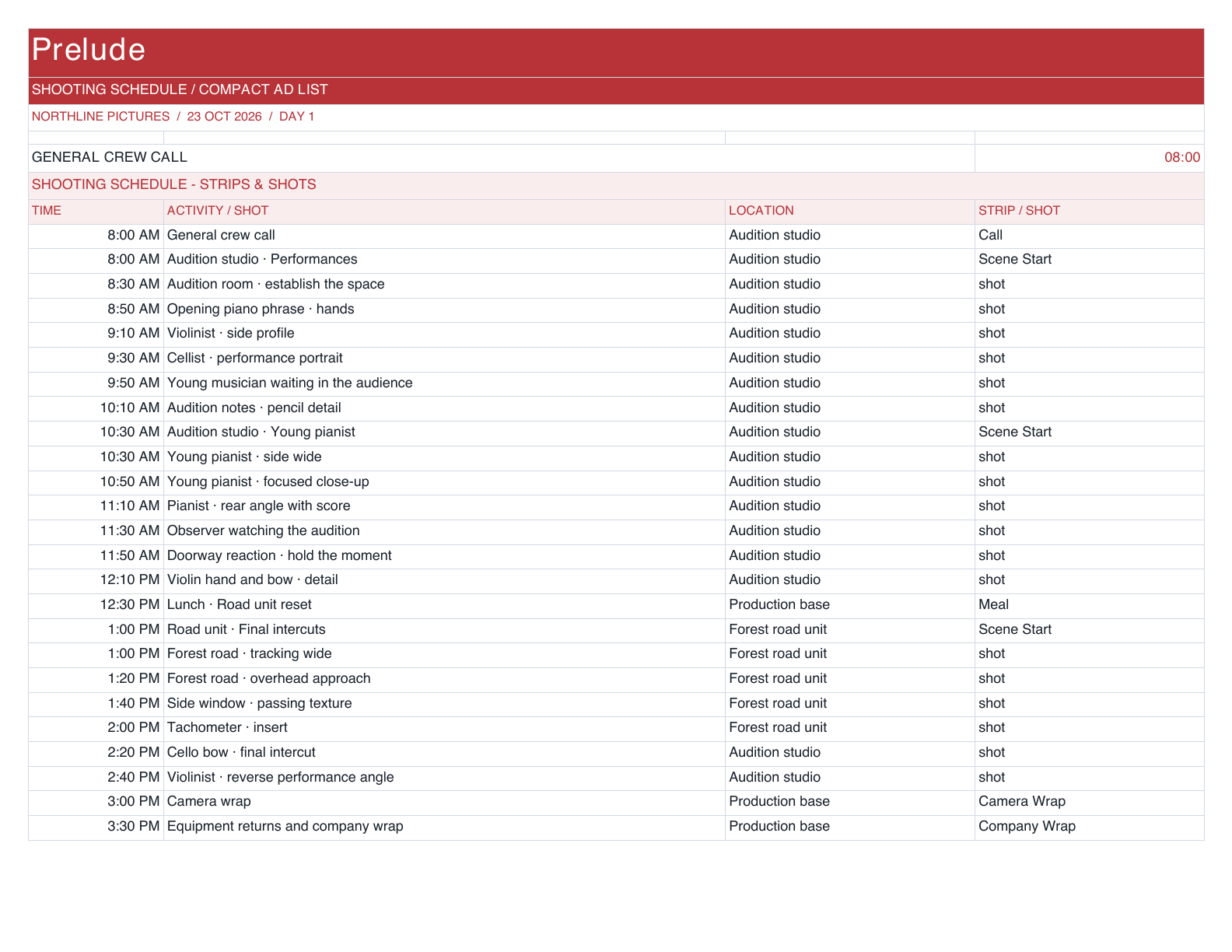Screen dimensions: 1232x952
Task: Select the 8:50 AM time cell
Action: pyautogui.click(x=96, y=310)
